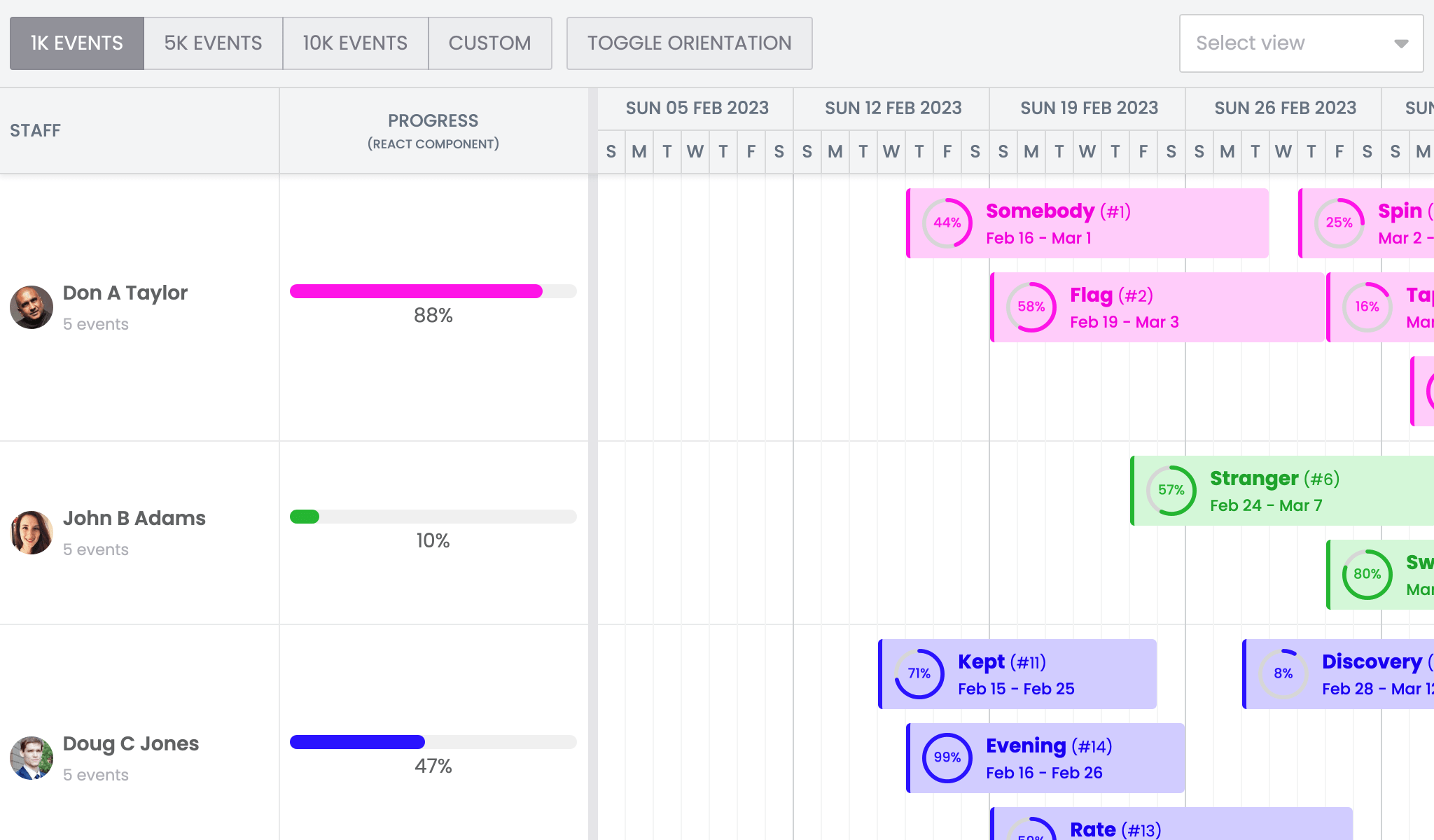Click '5 events' under John B Adams
The image size is (1434, 840).
tap(96, 549)
